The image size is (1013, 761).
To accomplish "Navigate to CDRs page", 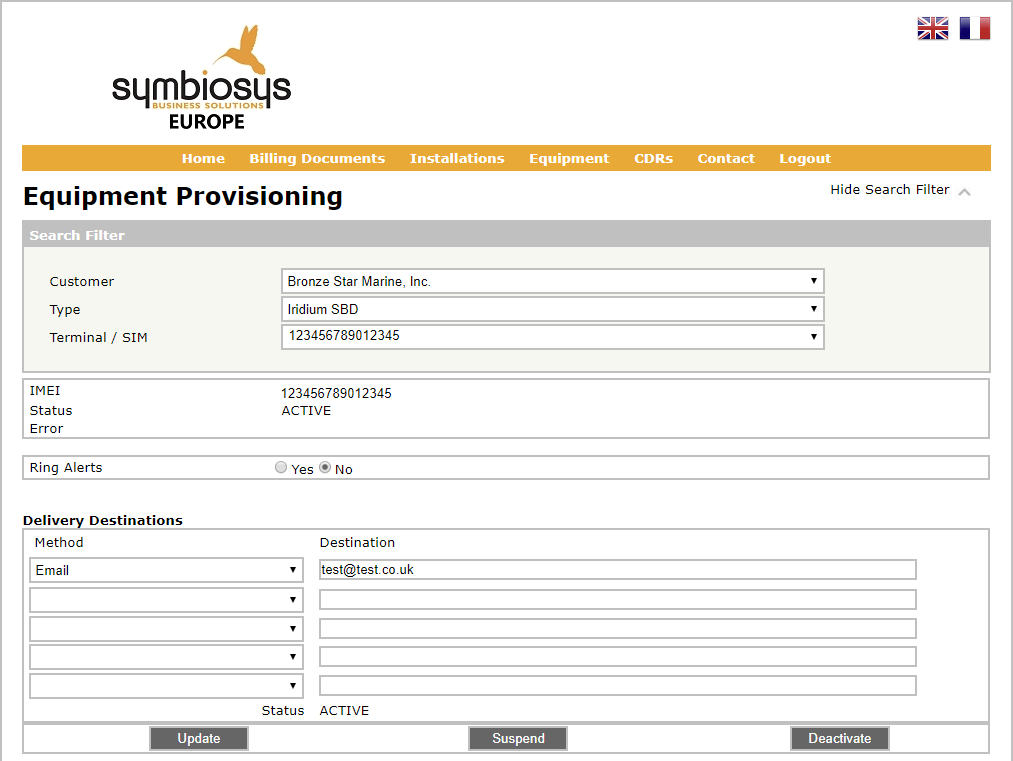I will pos(653,158).
